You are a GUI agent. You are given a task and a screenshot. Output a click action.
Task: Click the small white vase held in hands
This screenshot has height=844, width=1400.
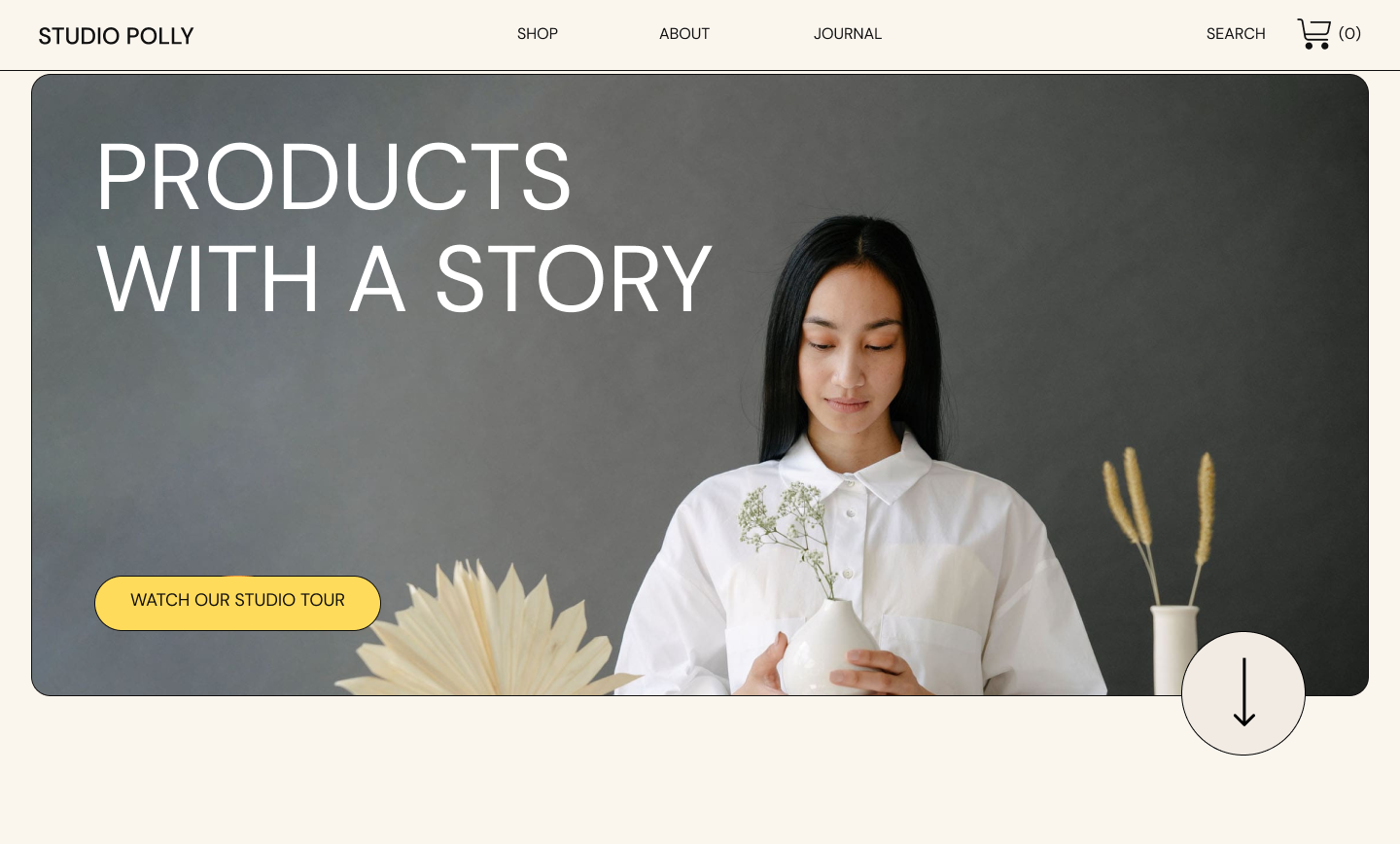point(829,647)
